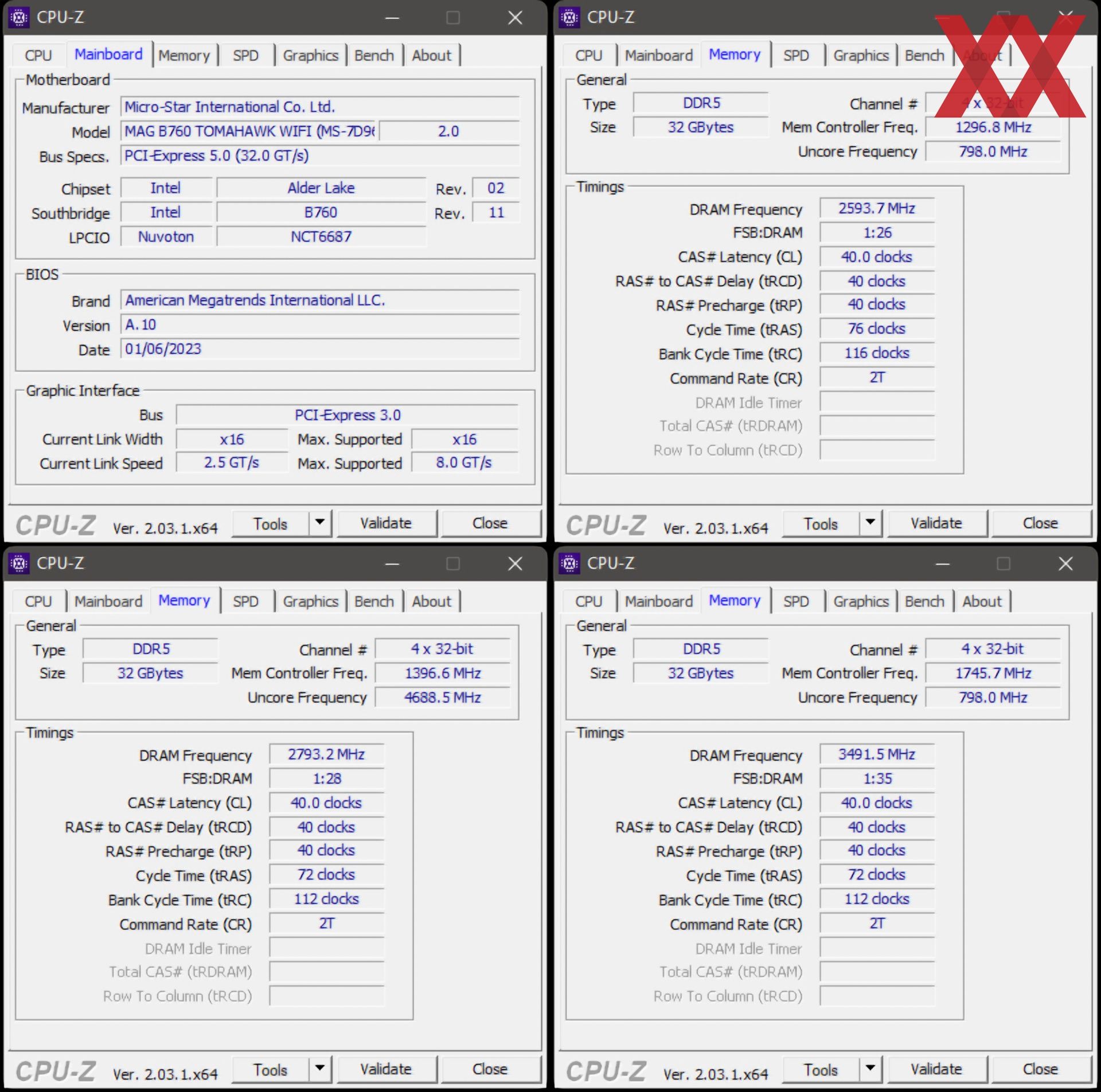The width and height of the screenshot is (1101, 1092).
Task: Click the Tools button in the 2593.7 MHz window
Action: pos(821,523)
